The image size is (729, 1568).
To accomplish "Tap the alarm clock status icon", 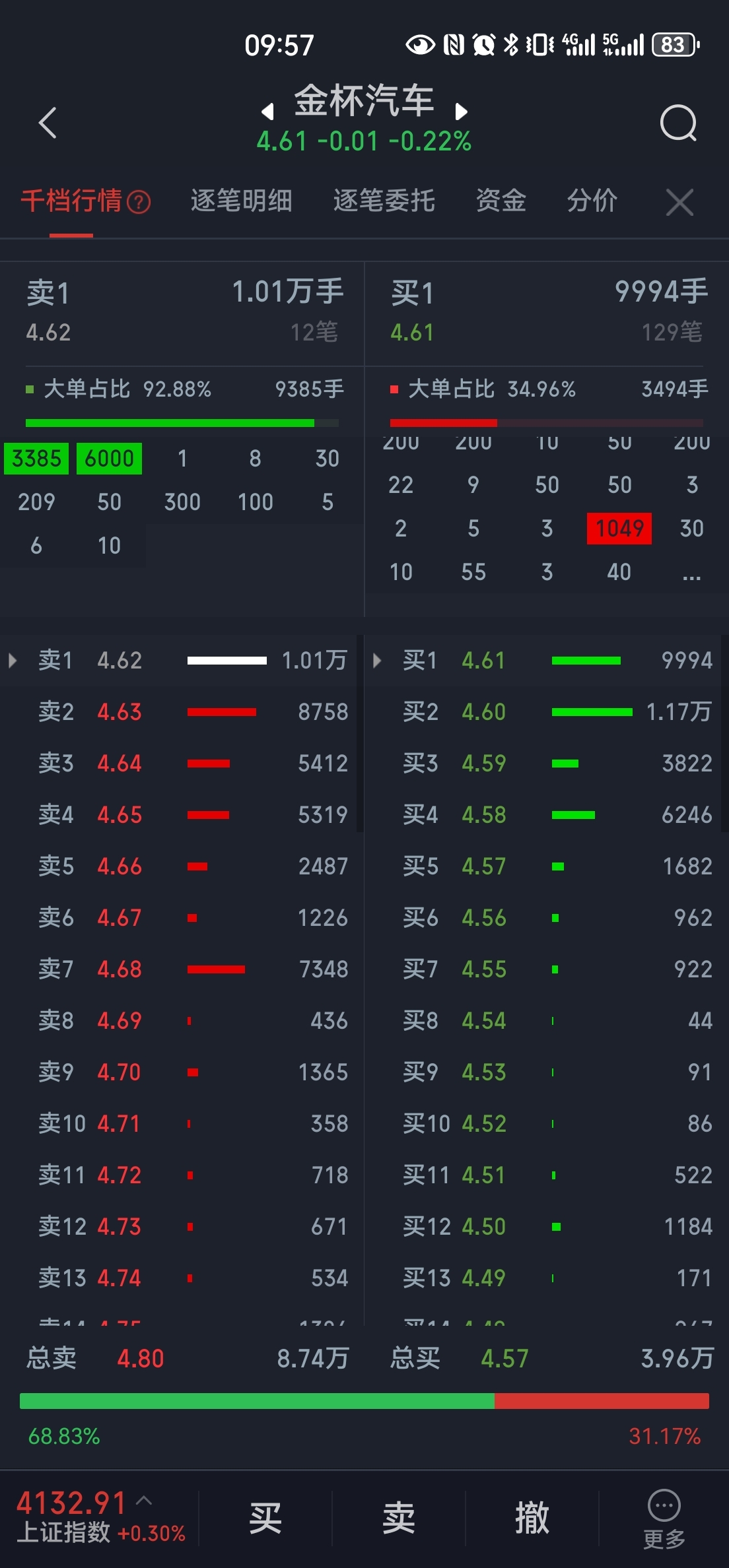I will point(484,45).
